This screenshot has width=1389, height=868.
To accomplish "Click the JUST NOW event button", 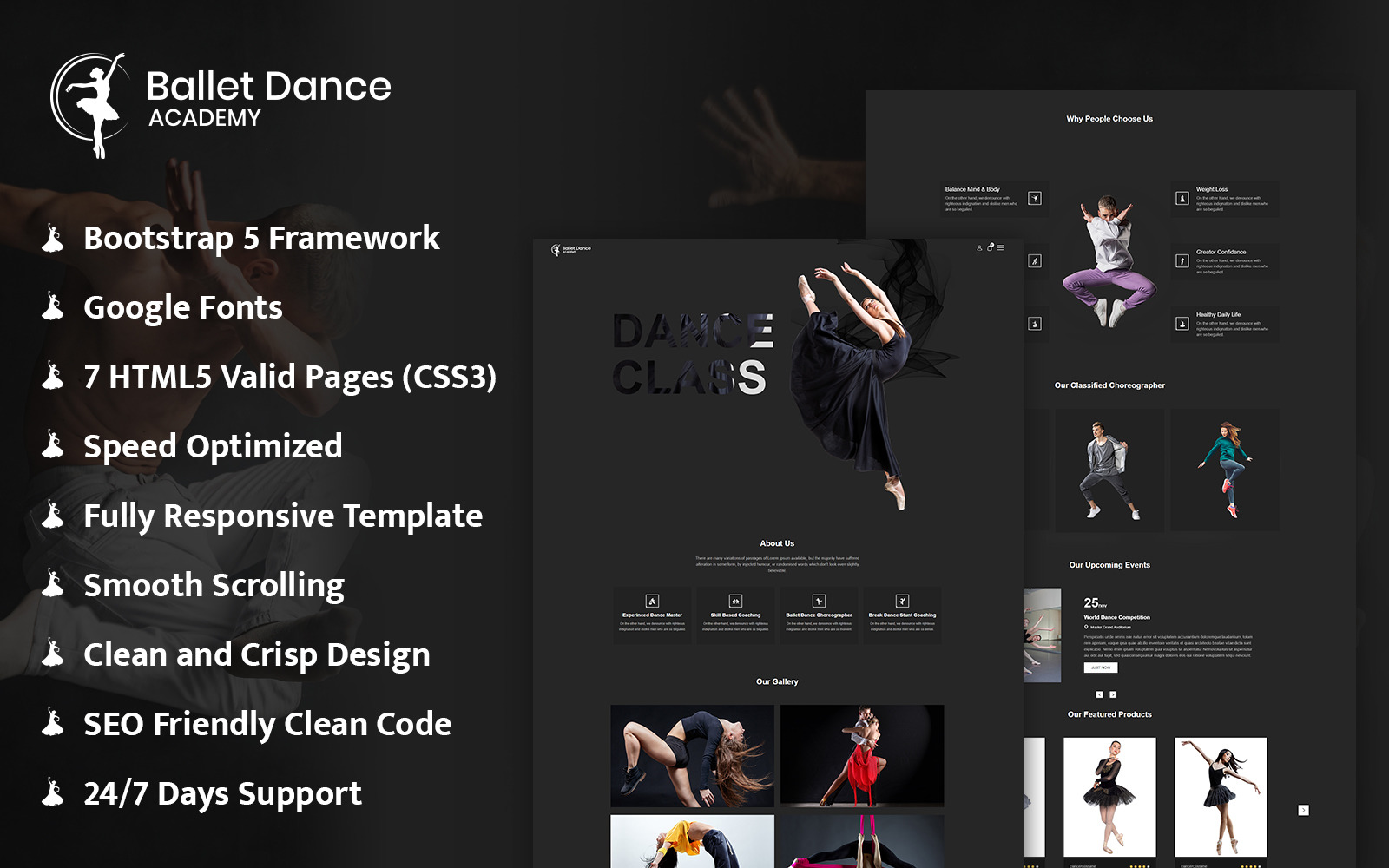I will pos(1101,667).
